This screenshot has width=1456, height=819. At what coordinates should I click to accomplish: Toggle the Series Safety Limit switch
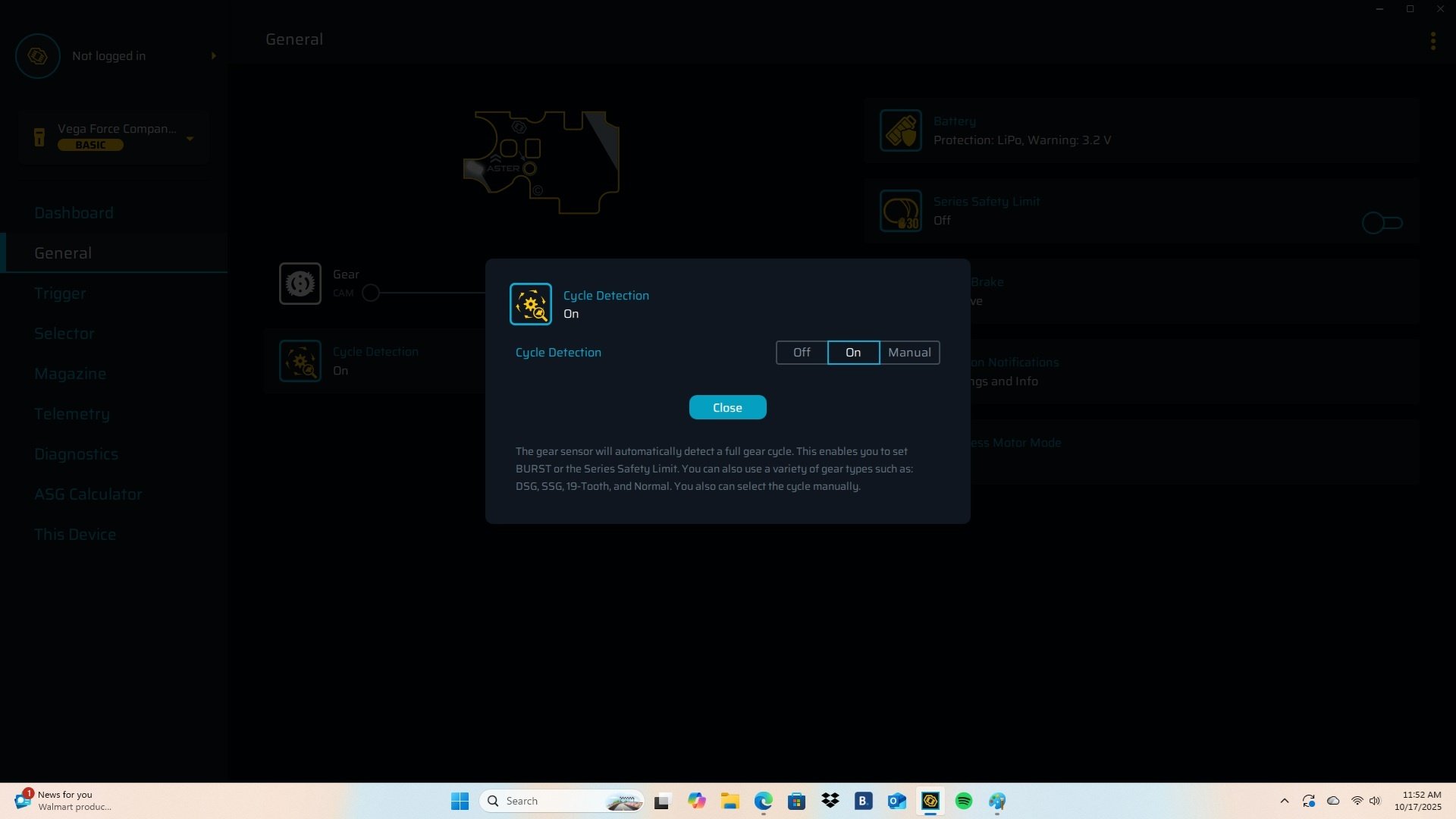(x=1382, y=223)
